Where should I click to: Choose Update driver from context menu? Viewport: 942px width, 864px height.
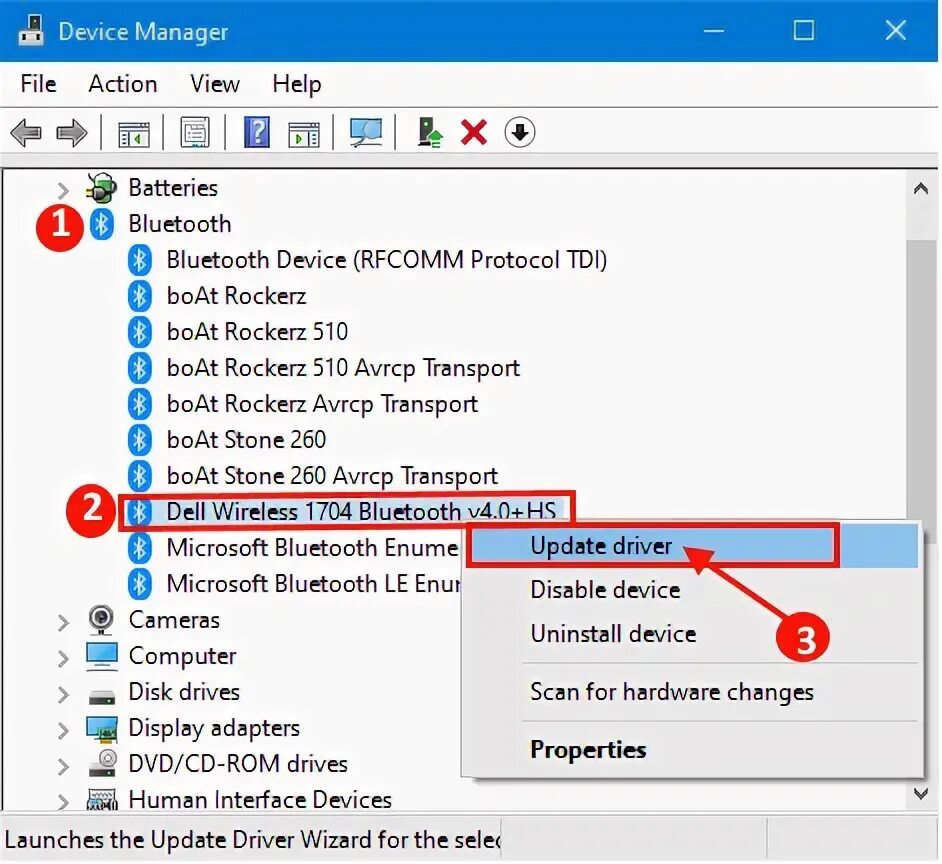(693, 546)
